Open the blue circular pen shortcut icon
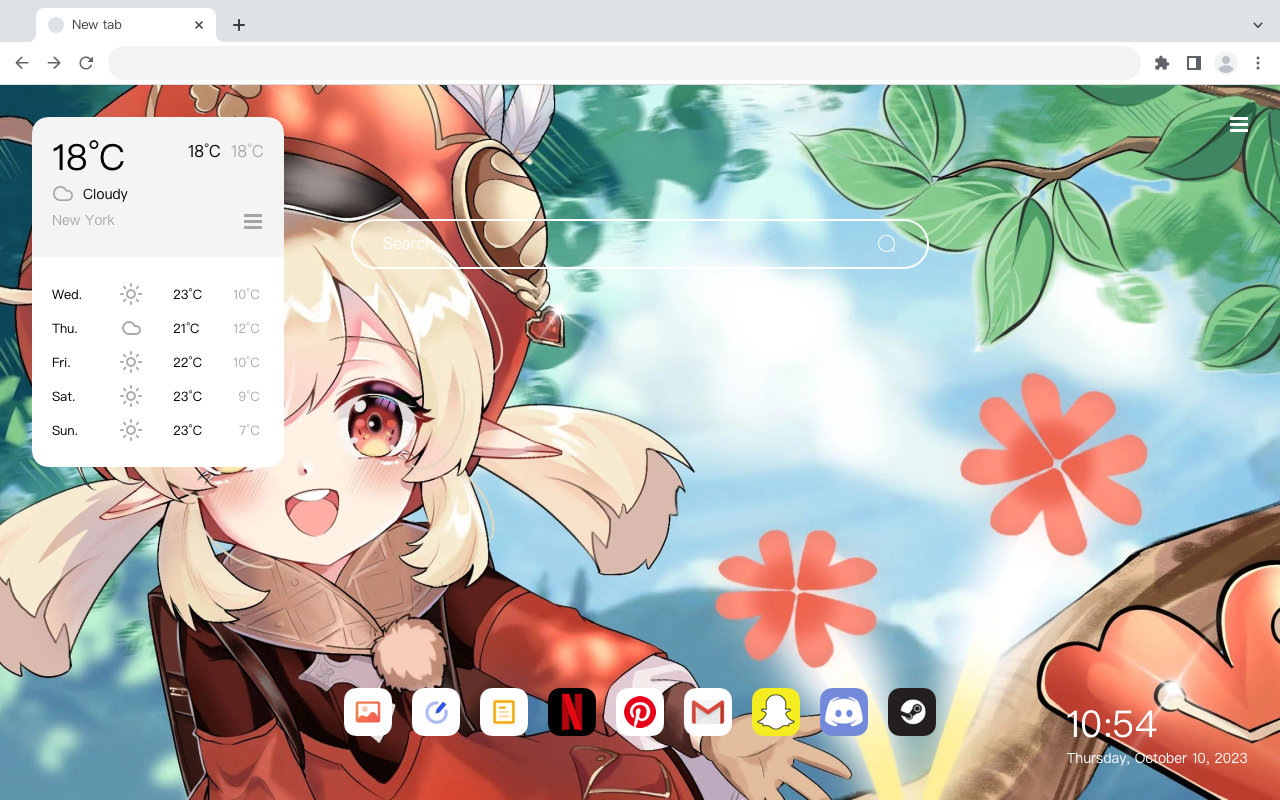The width and height of the screenshot is (1280, 800). 436,712
